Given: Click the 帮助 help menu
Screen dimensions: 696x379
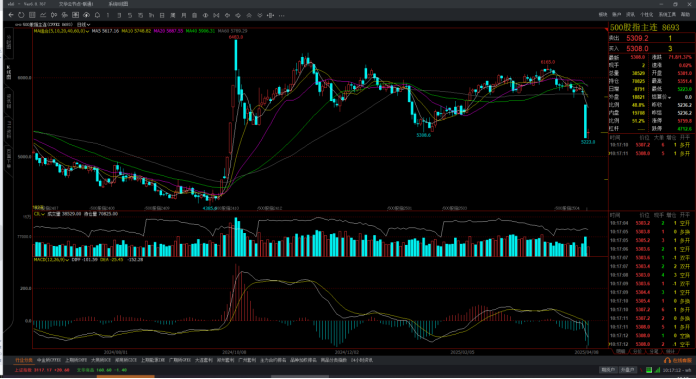Looking at the screenshot, I should click(x=685, y=15).
